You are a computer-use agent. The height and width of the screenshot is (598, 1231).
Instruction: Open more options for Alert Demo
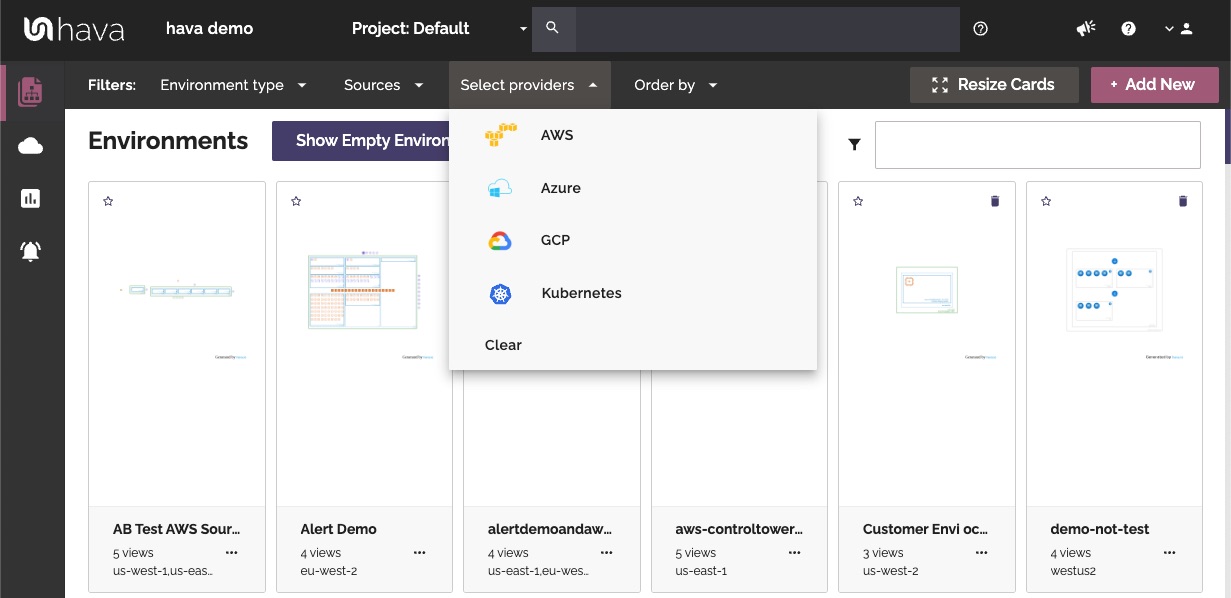[420, 552]
